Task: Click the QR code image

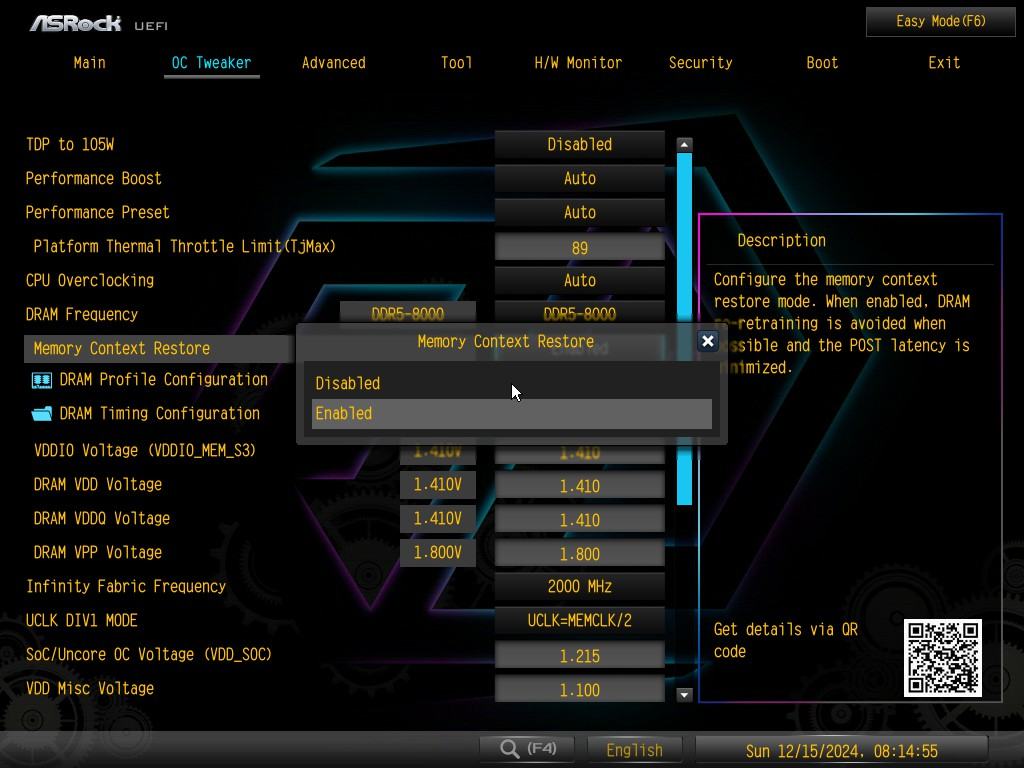Action: click(x=942, y=658)
